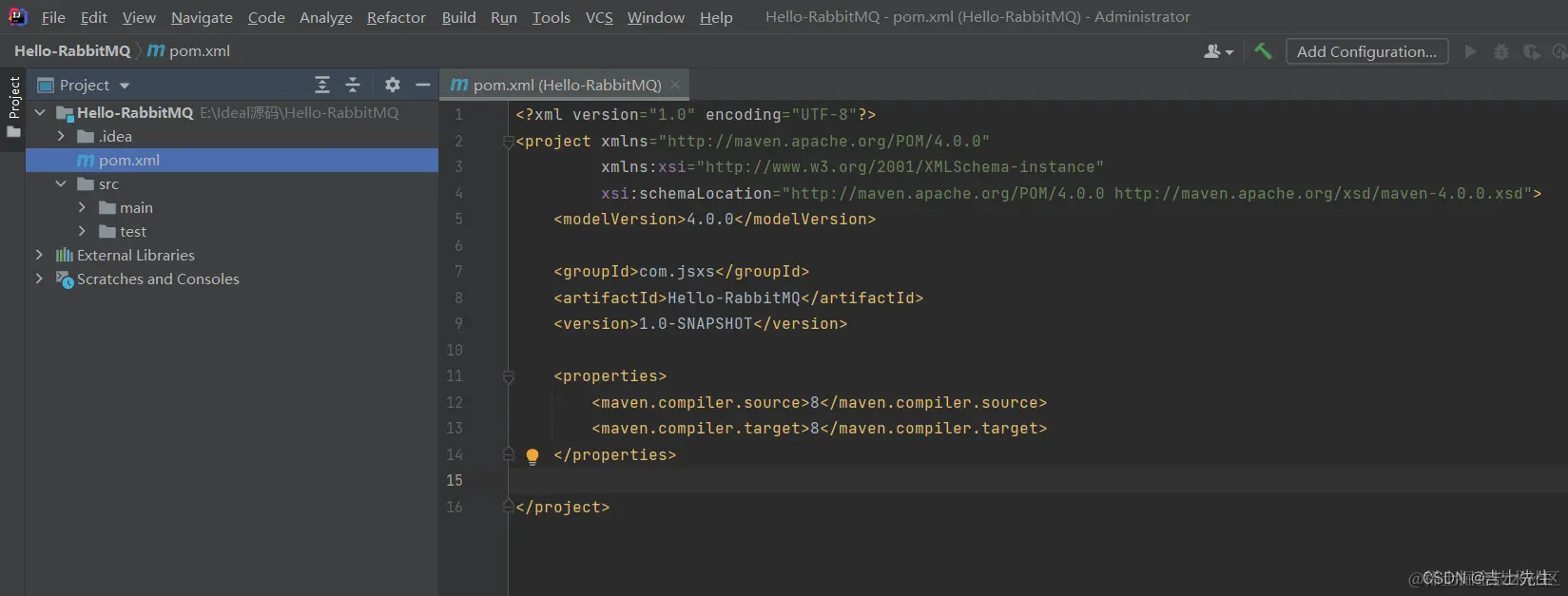Open the Help menu

716,17
